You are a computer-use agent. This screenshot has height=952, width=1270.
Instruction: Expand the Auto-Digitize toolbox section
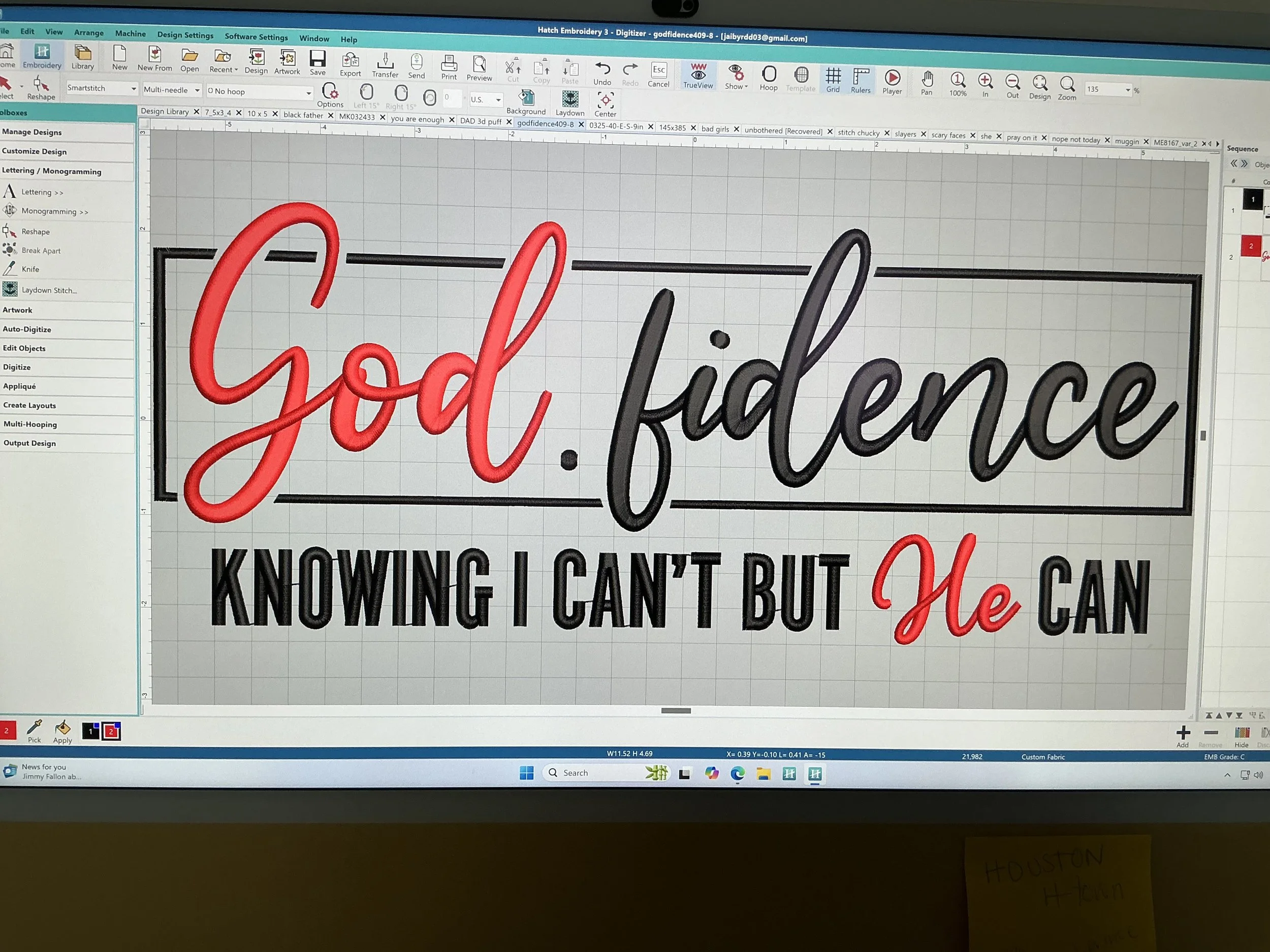(x=27, y=329)
